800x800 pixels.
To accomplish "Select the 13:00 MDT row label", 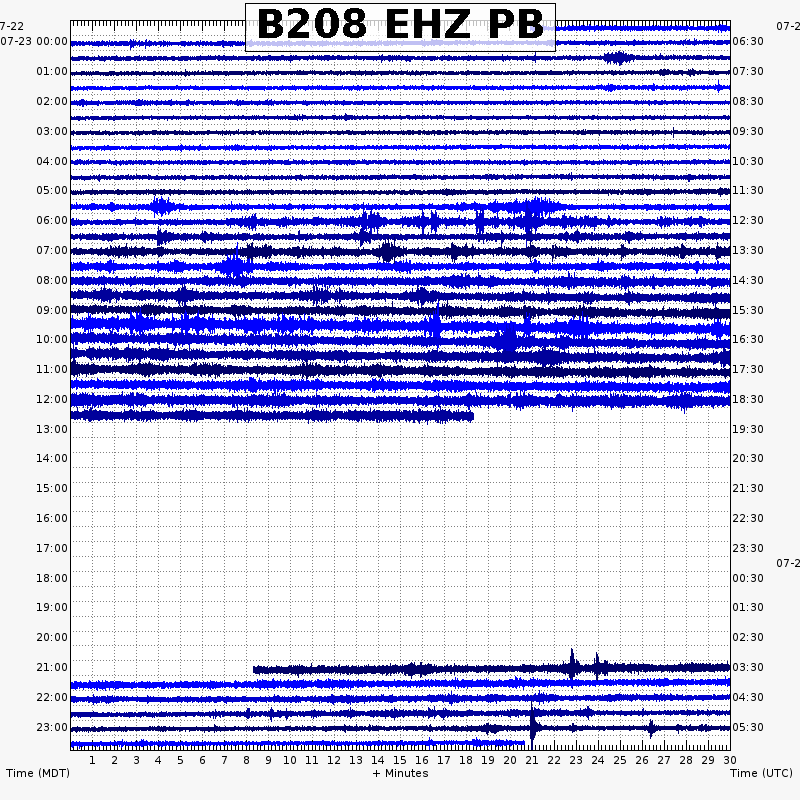I will [x=52, y=430].
